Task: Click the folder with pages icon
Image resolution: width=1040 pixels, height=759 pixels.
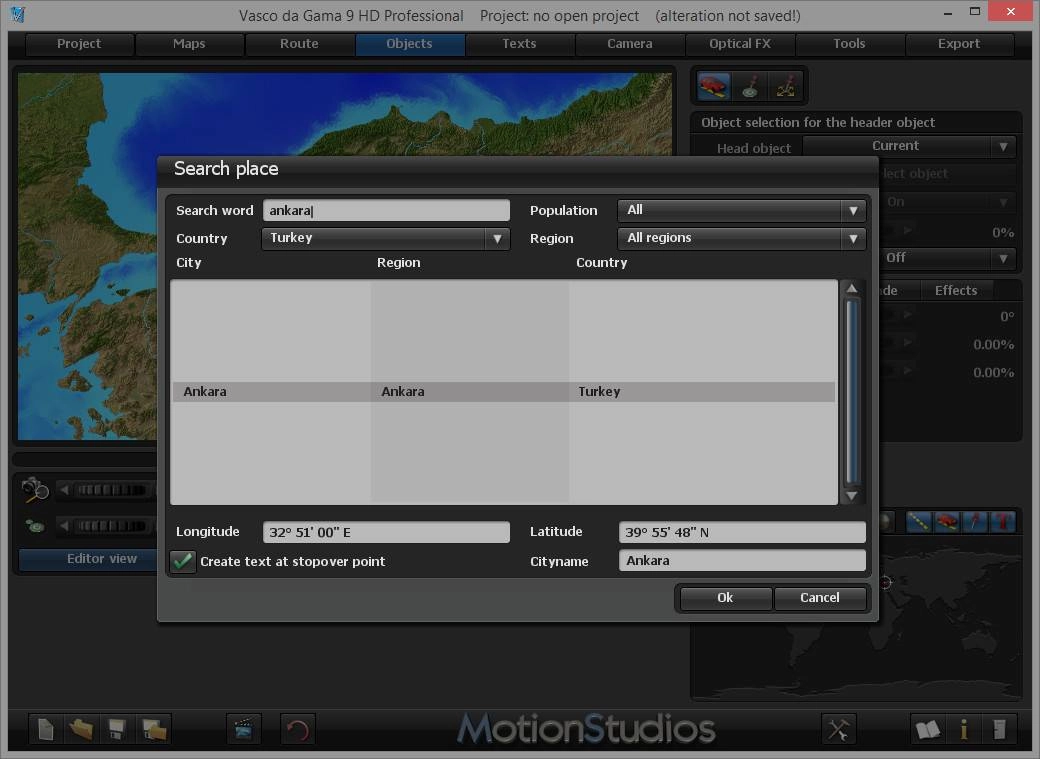Action: 153,729
